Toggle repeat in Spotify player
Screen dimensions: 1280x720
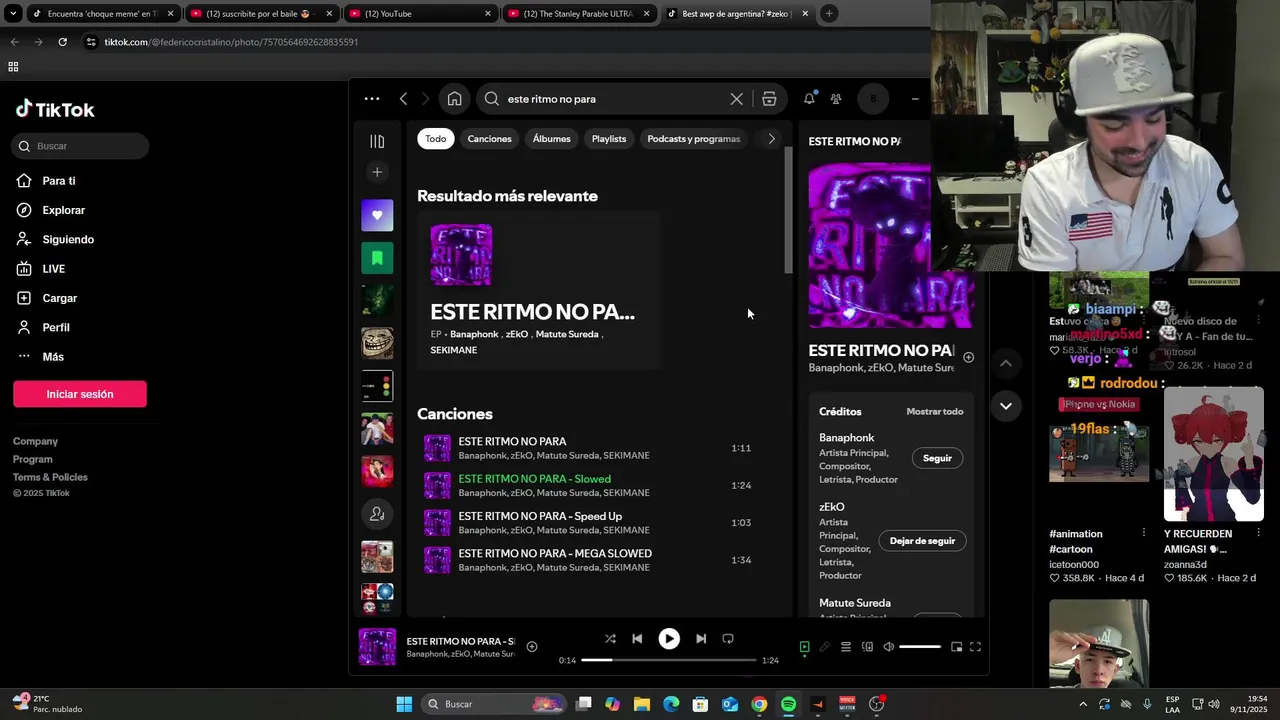[x=728, y=639]
